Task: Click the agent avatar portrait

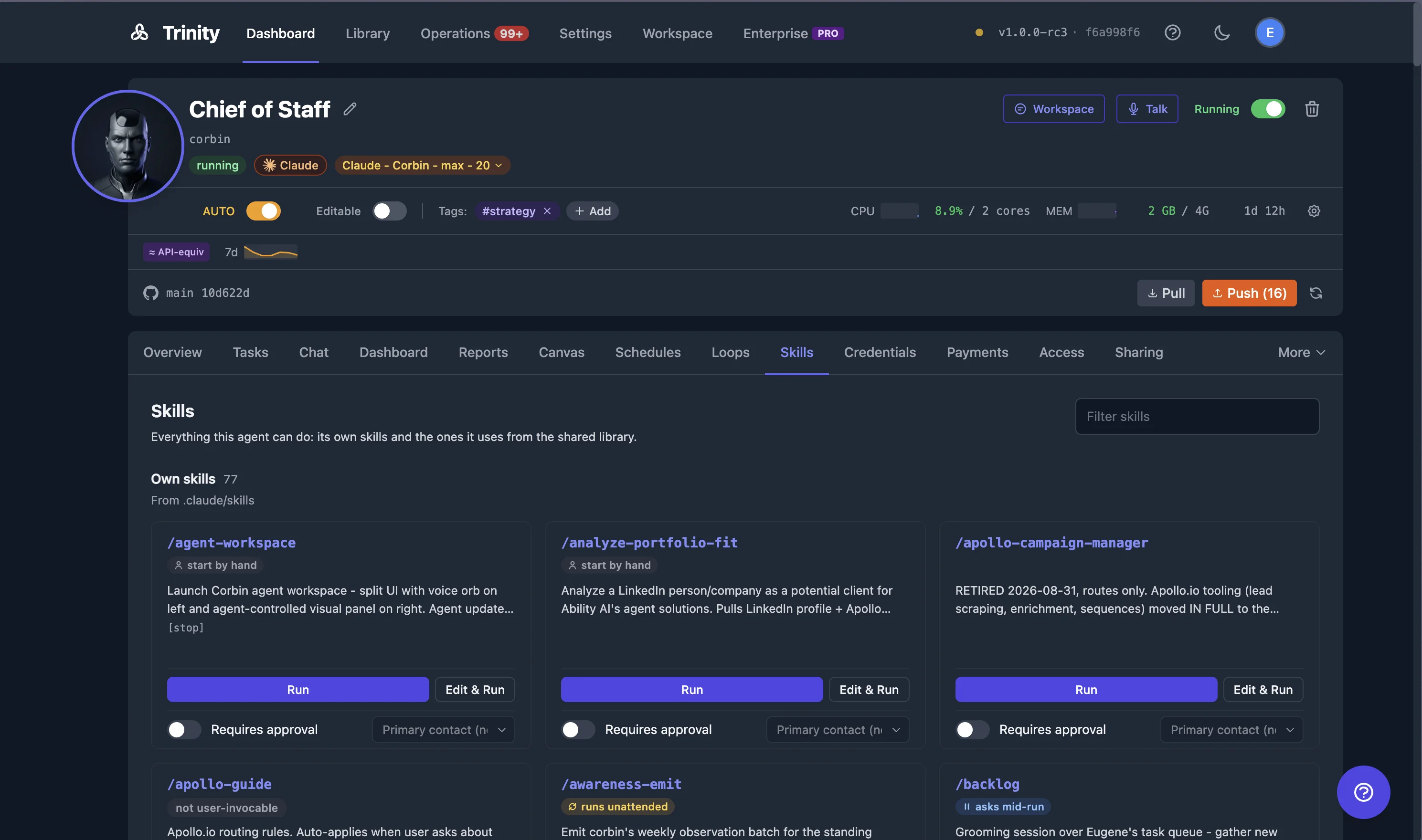Action: point(128,146)
